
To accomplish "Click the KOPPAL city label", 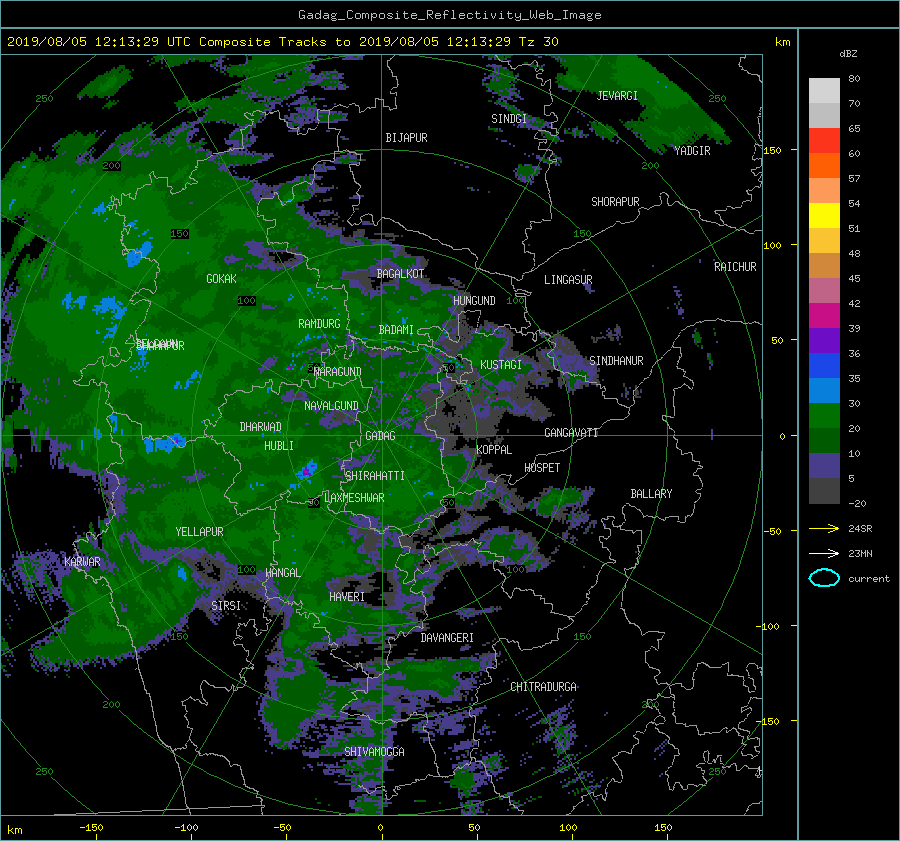I will [494, 450].
